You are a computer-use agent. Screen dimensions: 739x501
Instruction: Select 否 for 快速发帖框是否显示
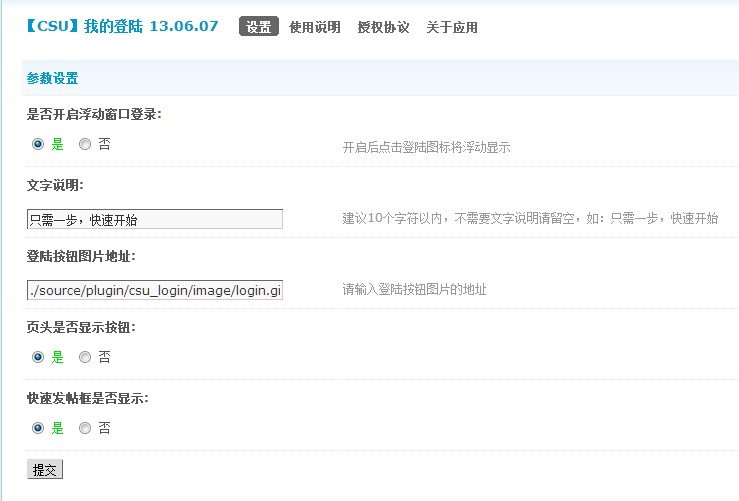(85, 428)
